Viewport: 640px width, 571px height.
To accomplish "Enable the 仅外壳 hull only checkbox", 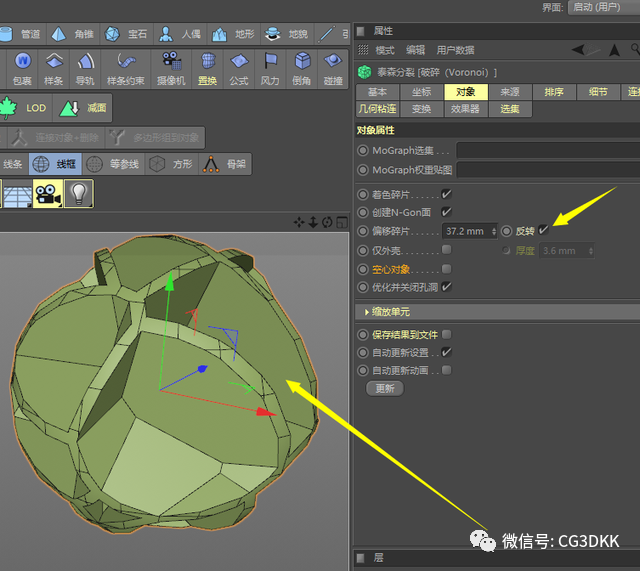I will [x=447, y=249].
